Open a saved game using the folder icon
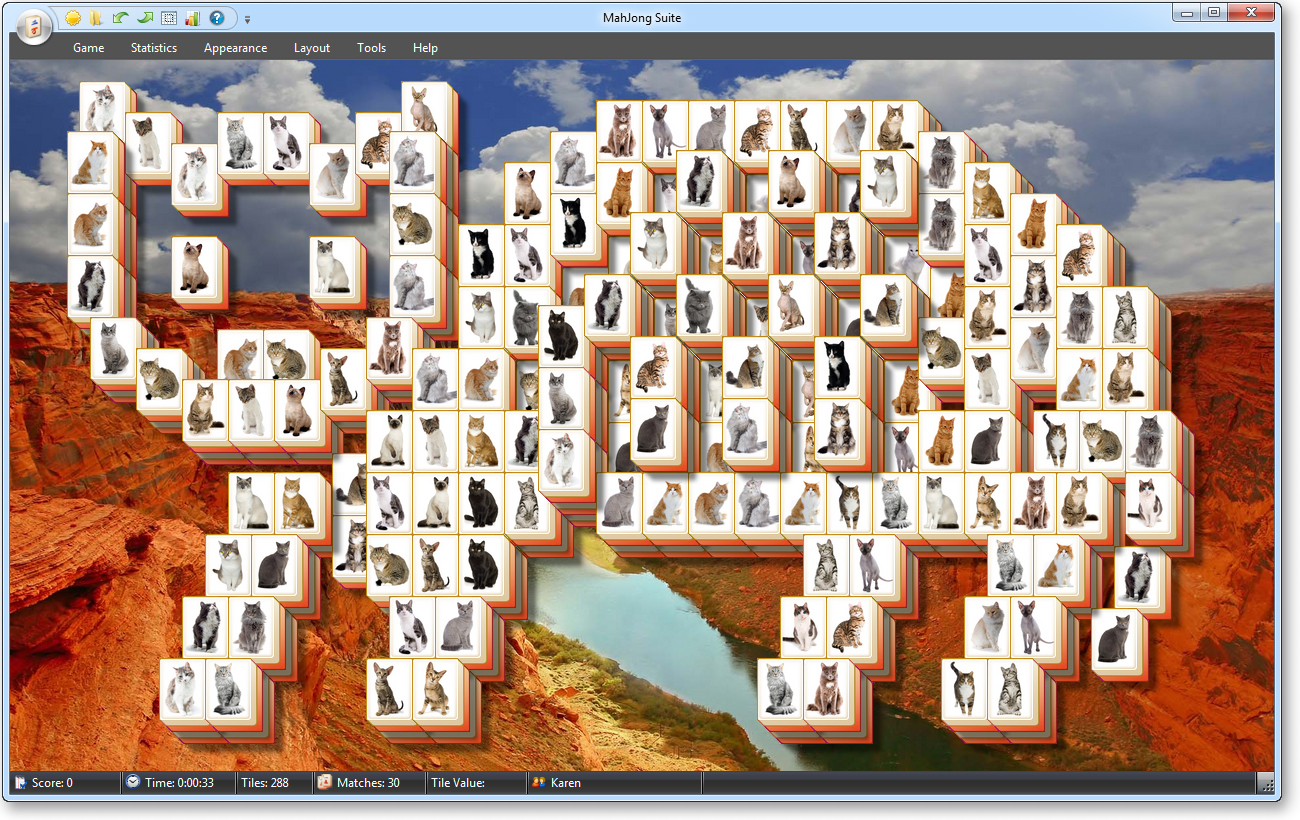1300x820 pixels. 95,18
